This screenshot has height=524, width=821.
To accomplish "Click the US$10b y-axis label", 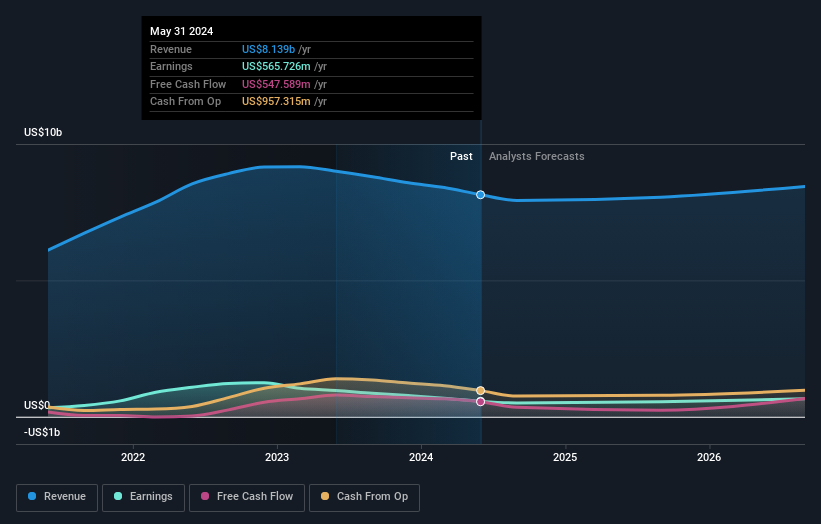I will point(43,132).
